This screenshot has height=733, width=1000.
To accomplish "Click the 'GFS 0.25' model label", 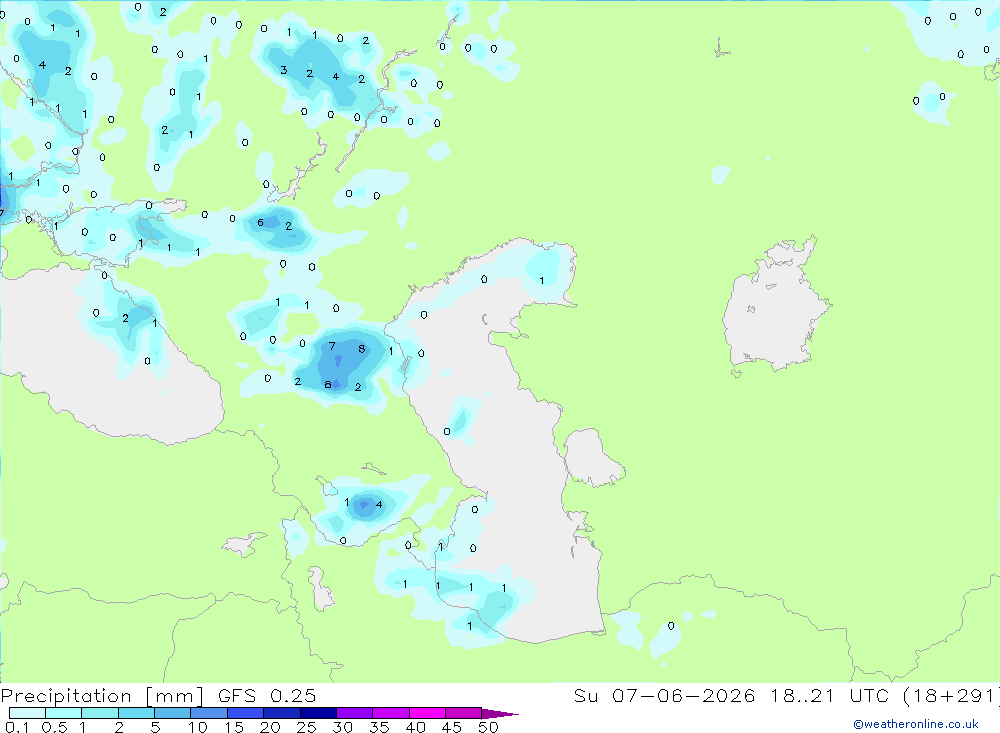I will pyautogui.click(x=267, y=695).
